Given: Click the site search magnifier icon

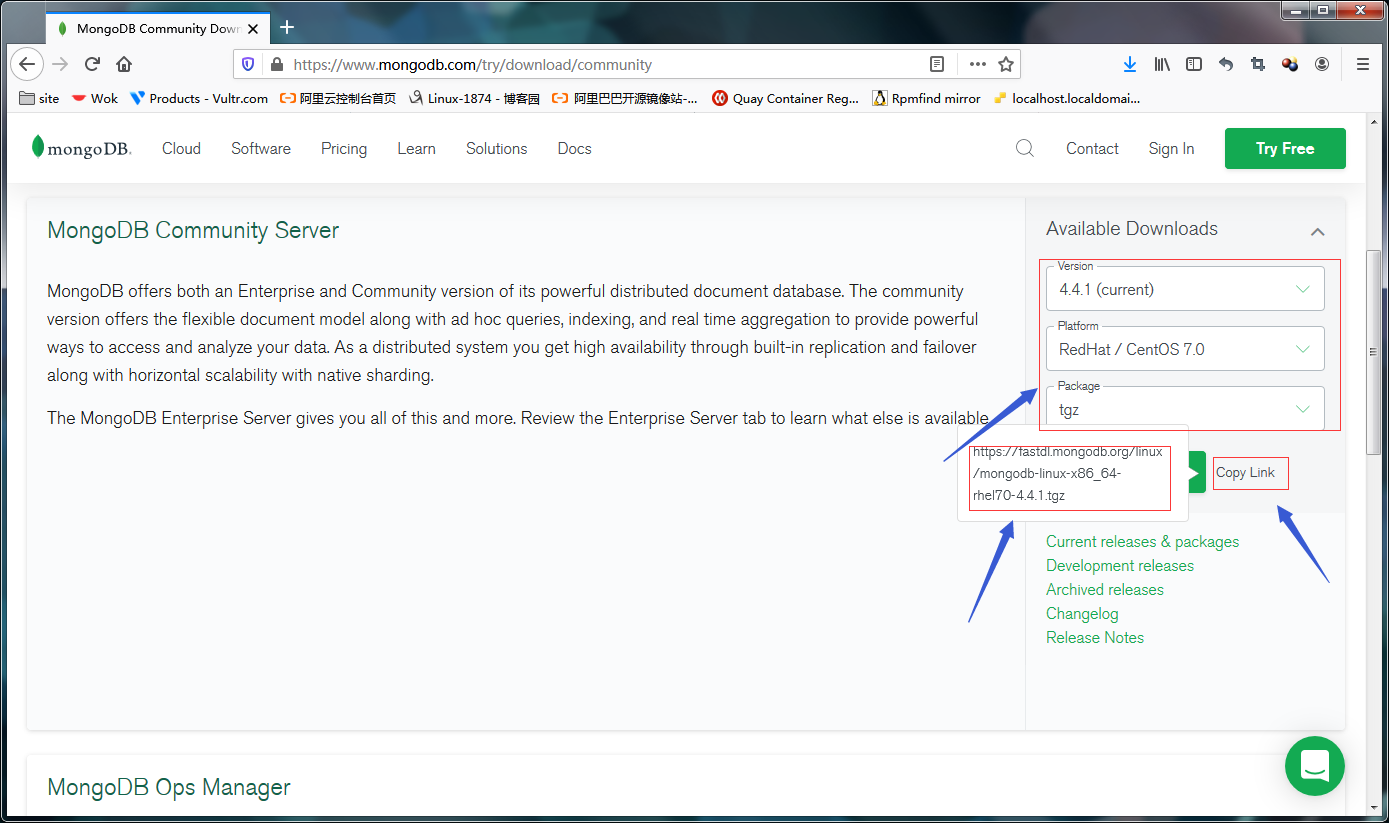Looking at the screenshot, I should 1025,148.
